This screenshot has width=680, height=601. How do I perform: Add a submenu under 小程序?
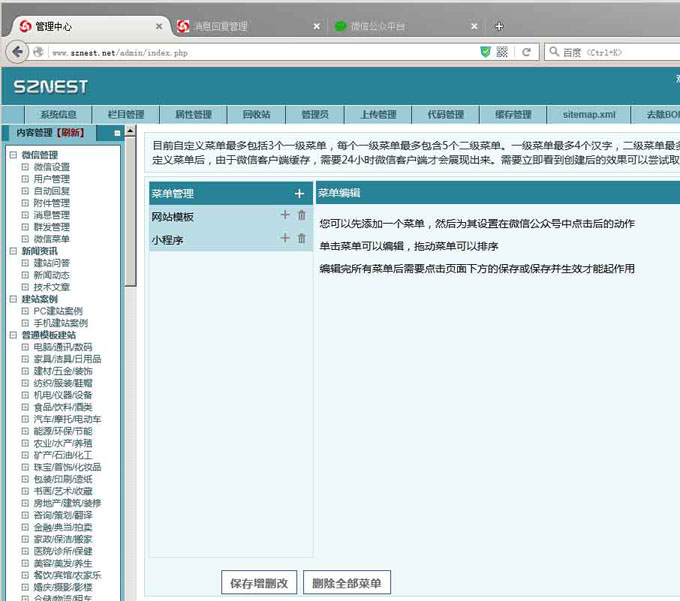tap(285, 238)
